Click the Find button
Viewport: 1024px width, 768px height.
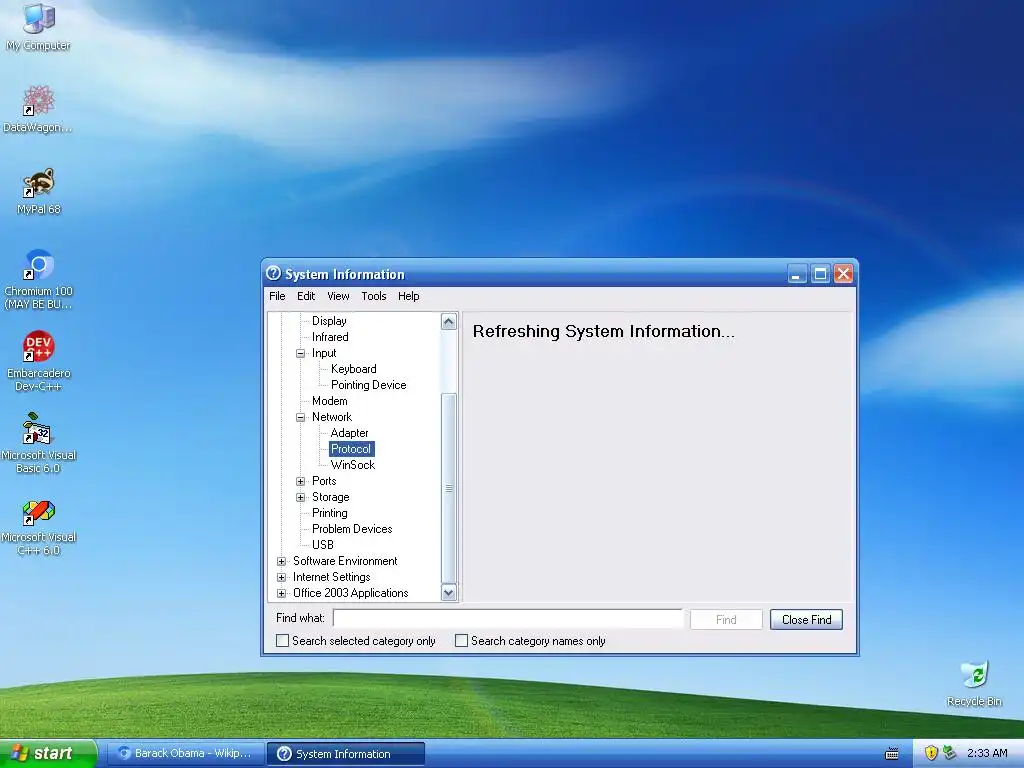[726, 620]
